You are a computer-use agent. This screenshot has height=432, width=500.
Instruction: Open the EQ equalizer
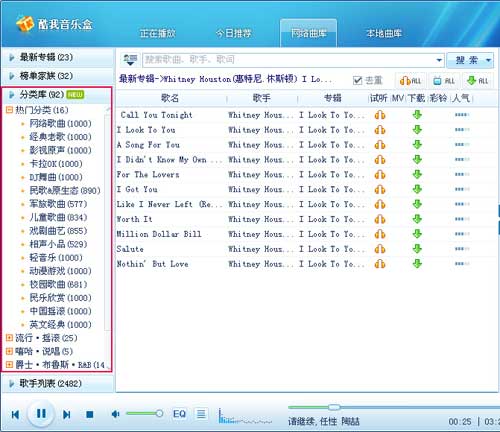(x=179, y=414)
